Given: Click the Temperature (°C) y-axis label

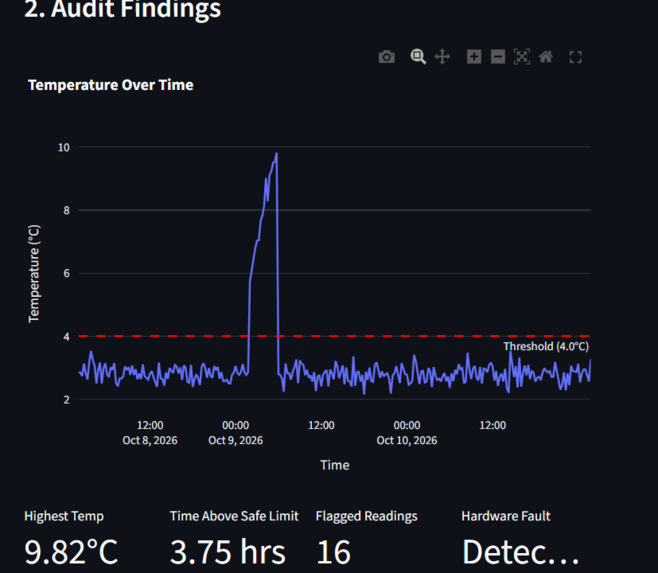Looking at the screenshot, I should point(34,274).
